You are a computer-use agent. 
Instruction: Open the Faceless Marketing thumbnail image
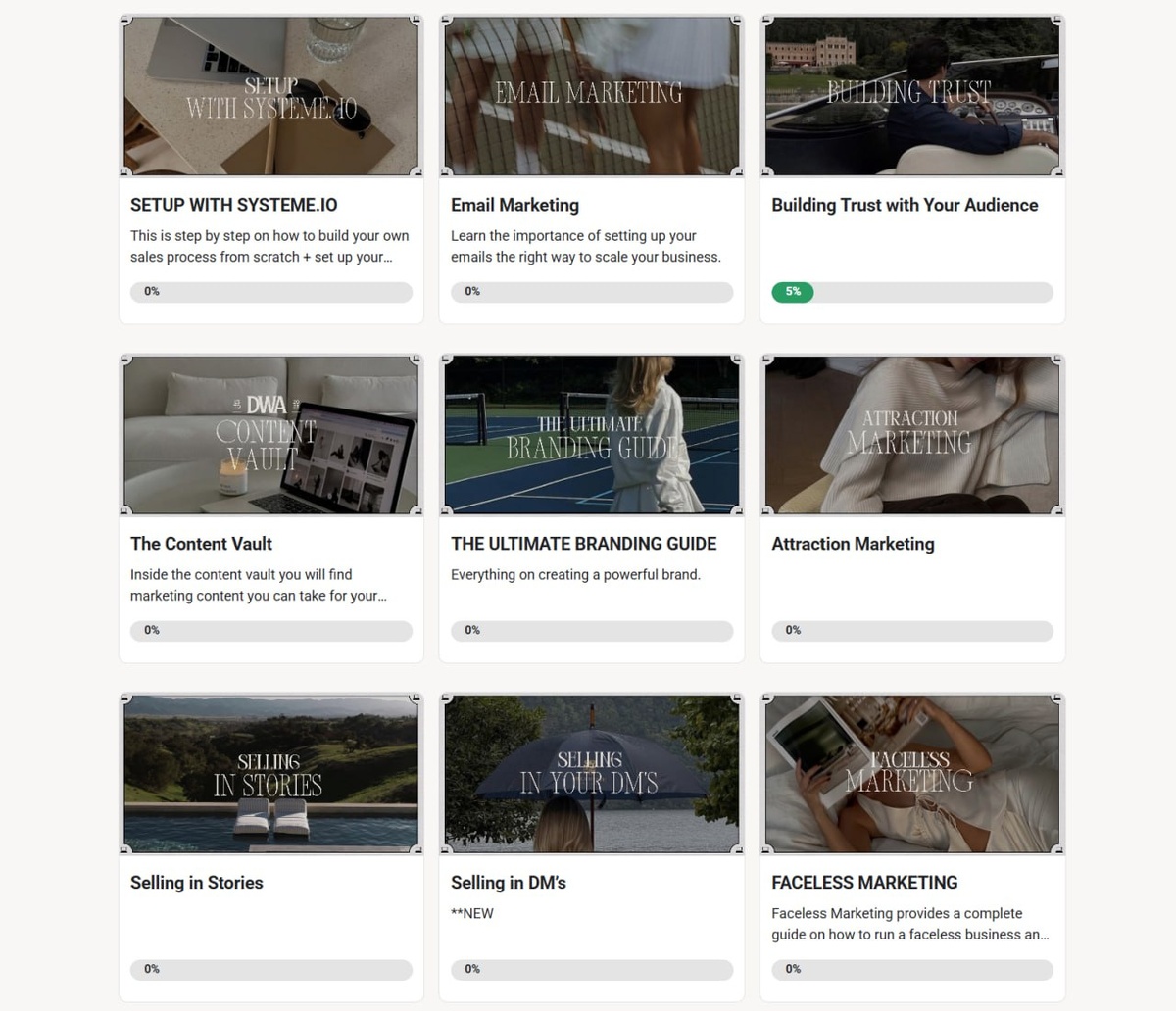[x=912, y=774]
